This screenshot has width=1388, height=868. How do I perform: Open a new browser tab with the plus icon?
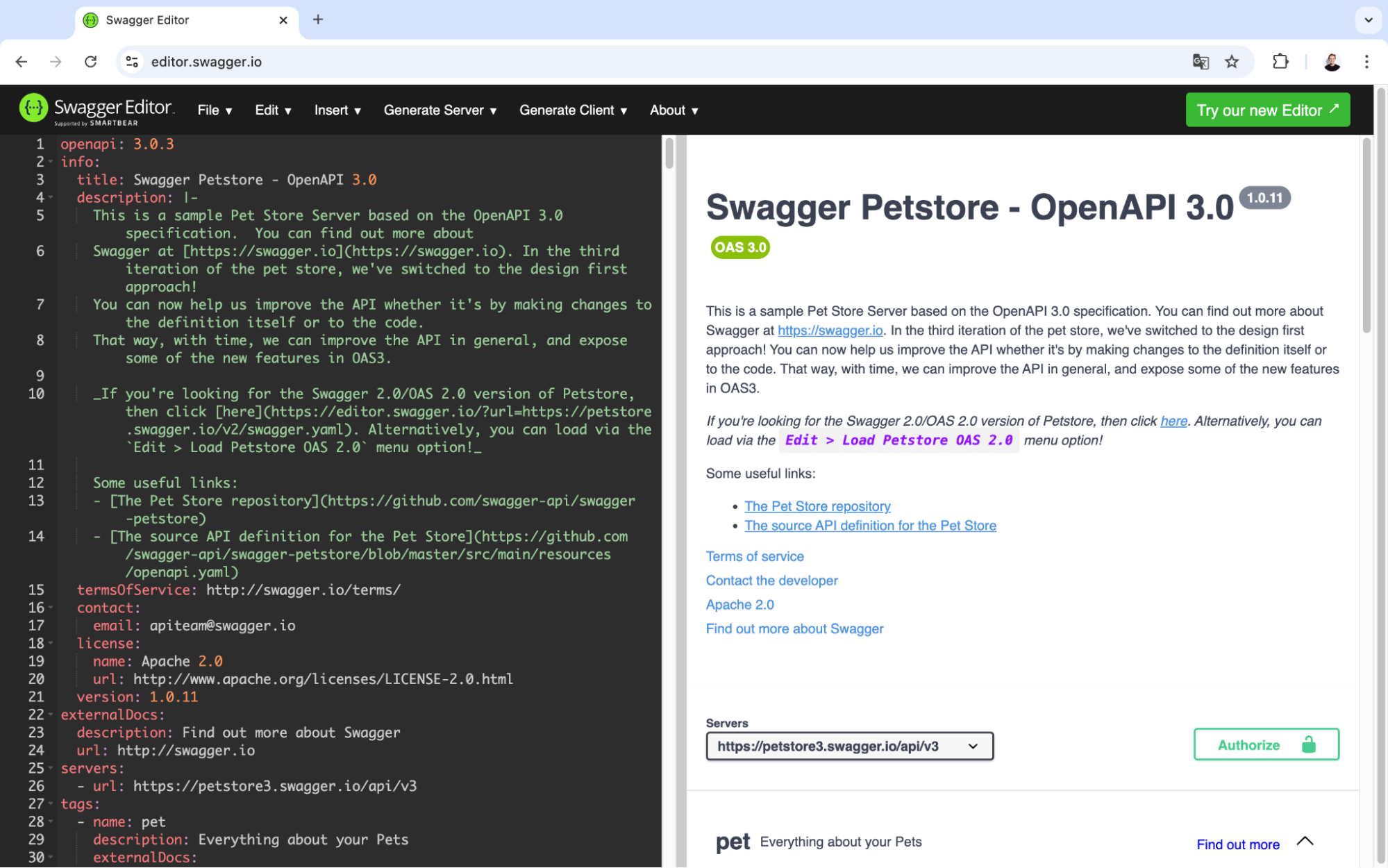pos(318,19)
